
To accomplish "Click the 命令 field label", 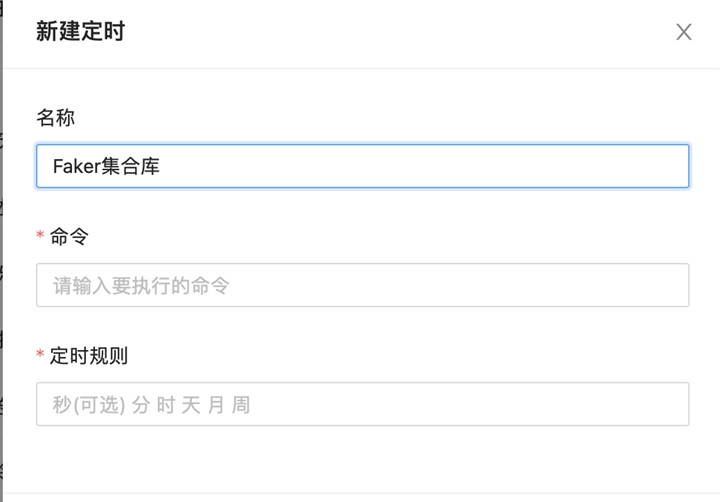I will point(69,236).
